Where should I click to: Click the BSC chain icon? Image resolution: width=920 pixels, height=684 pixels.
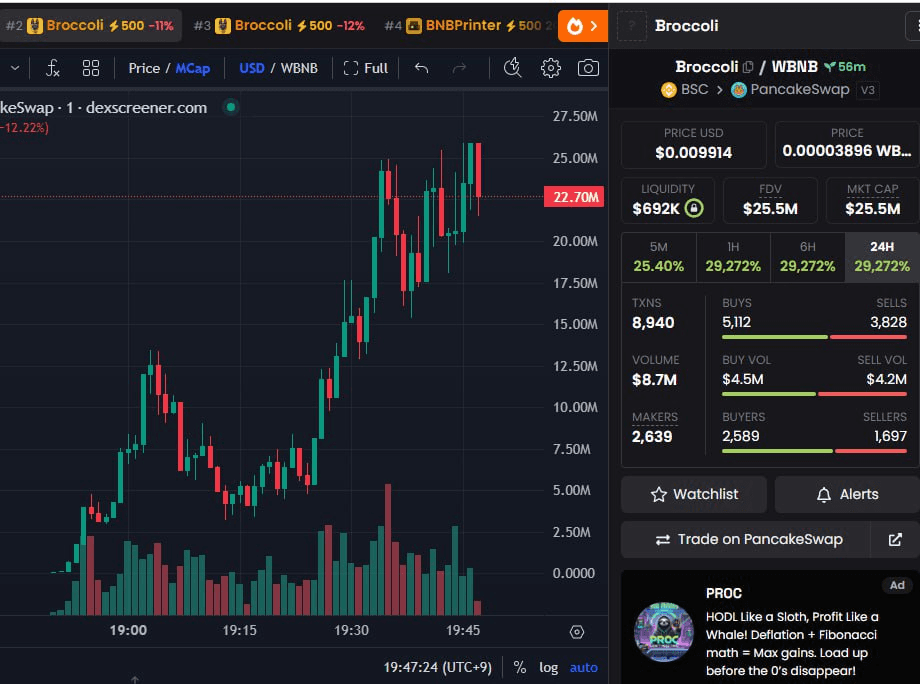click(x=669, y=90)
